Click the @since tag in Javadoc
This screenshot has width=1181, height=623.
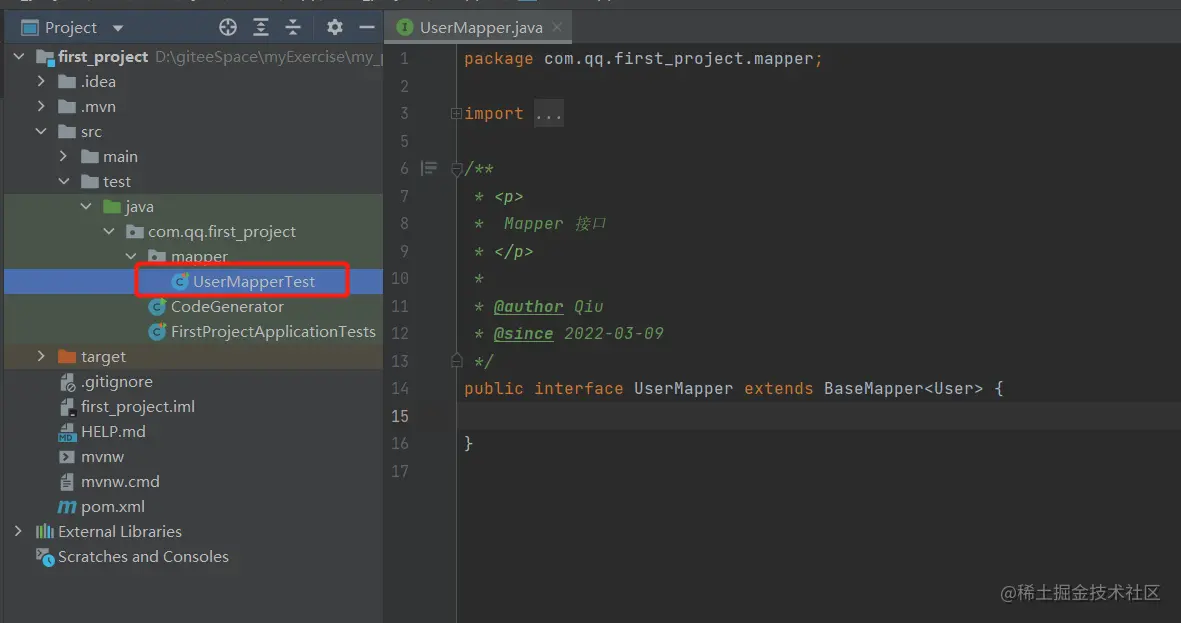click(523, 334)
